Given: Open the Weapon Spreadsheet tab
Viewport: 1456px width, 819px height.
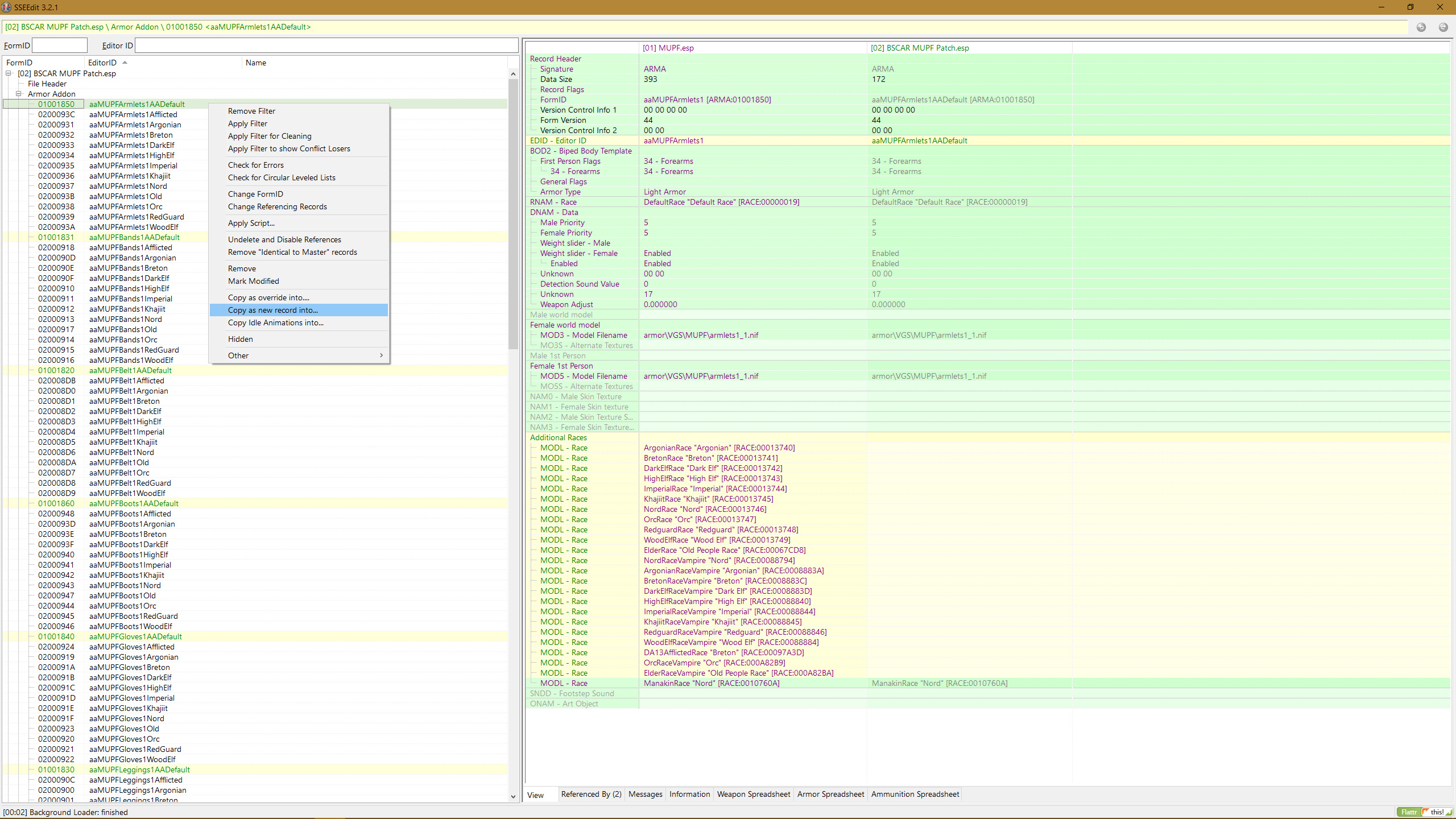Looking at the screenshot, I should [754, 794].
